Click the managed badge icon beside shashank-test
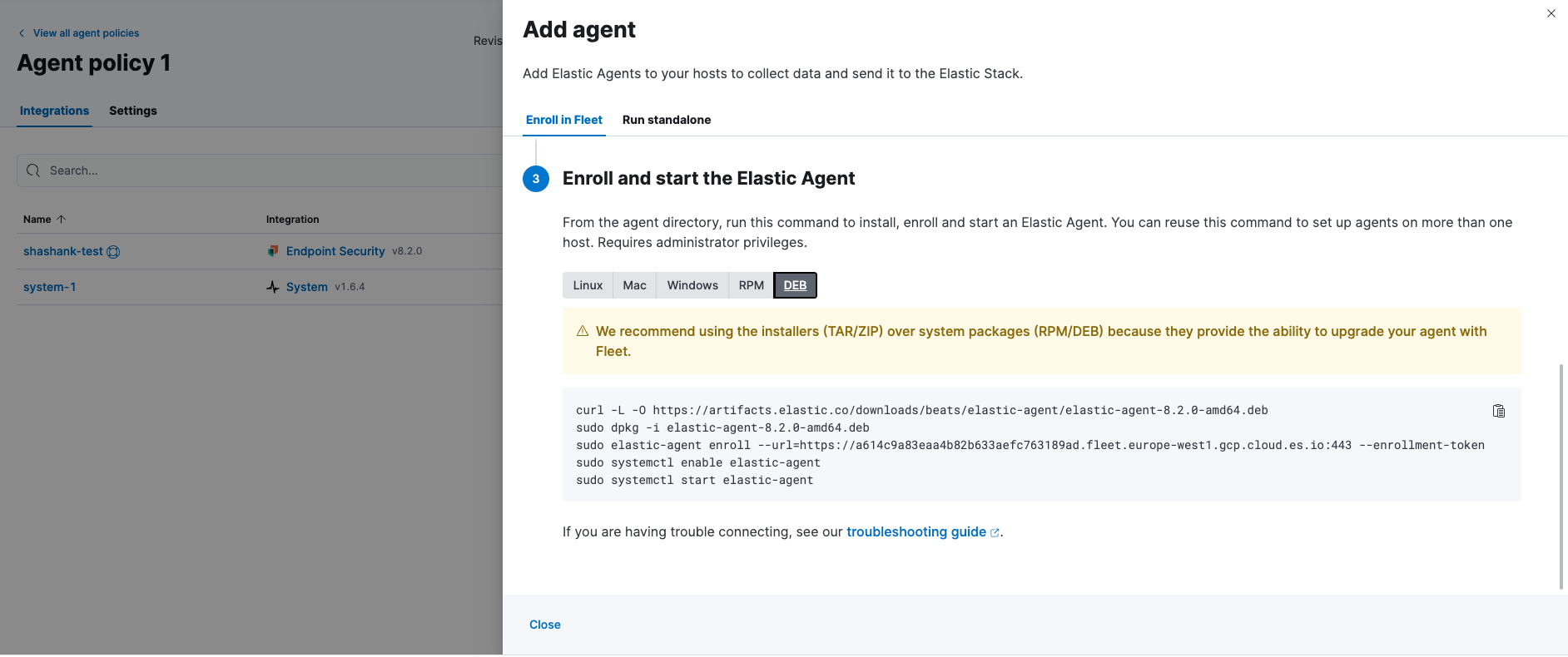Viewport: 1568px width, 657px height. [114, 252]
